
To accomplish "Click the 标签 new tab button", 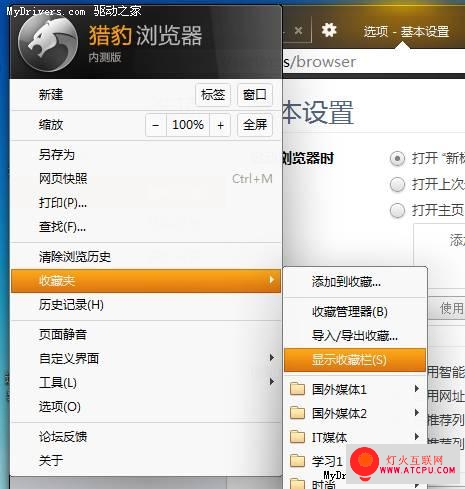I will pos(213,95).
